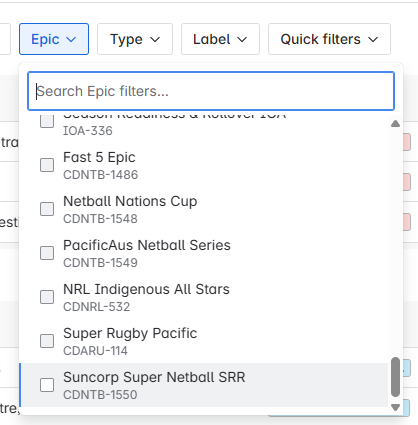The image size is (418, 425).
Task: Enable the Netball Nations Cup checkbox
Action: coord(47,209)
